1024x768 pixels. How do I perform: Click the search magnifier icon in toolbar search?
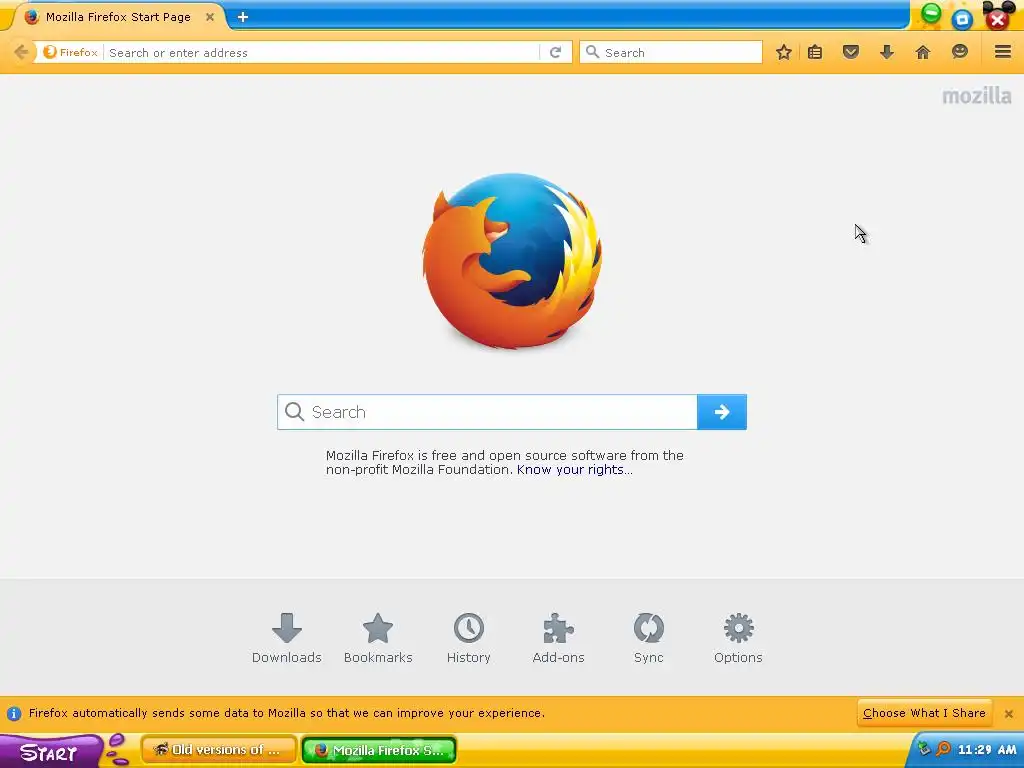pyautogui.click(x=592, y=52)
